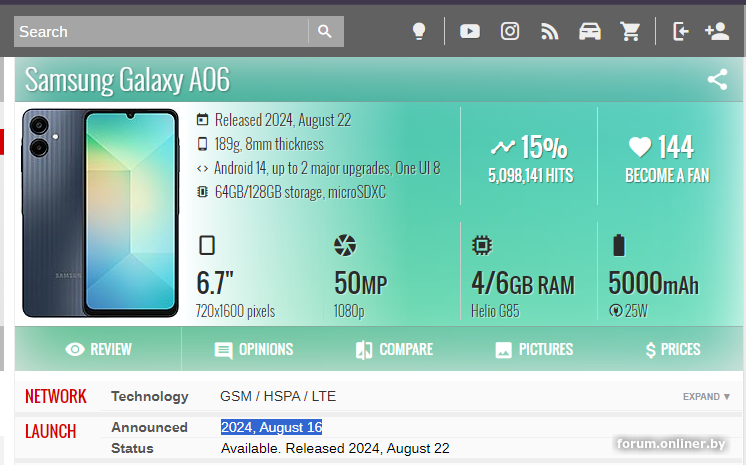Click the Status spec label
Image resolution: width=746 pixels, height=465 pixels.
click(x=132, y=448)
